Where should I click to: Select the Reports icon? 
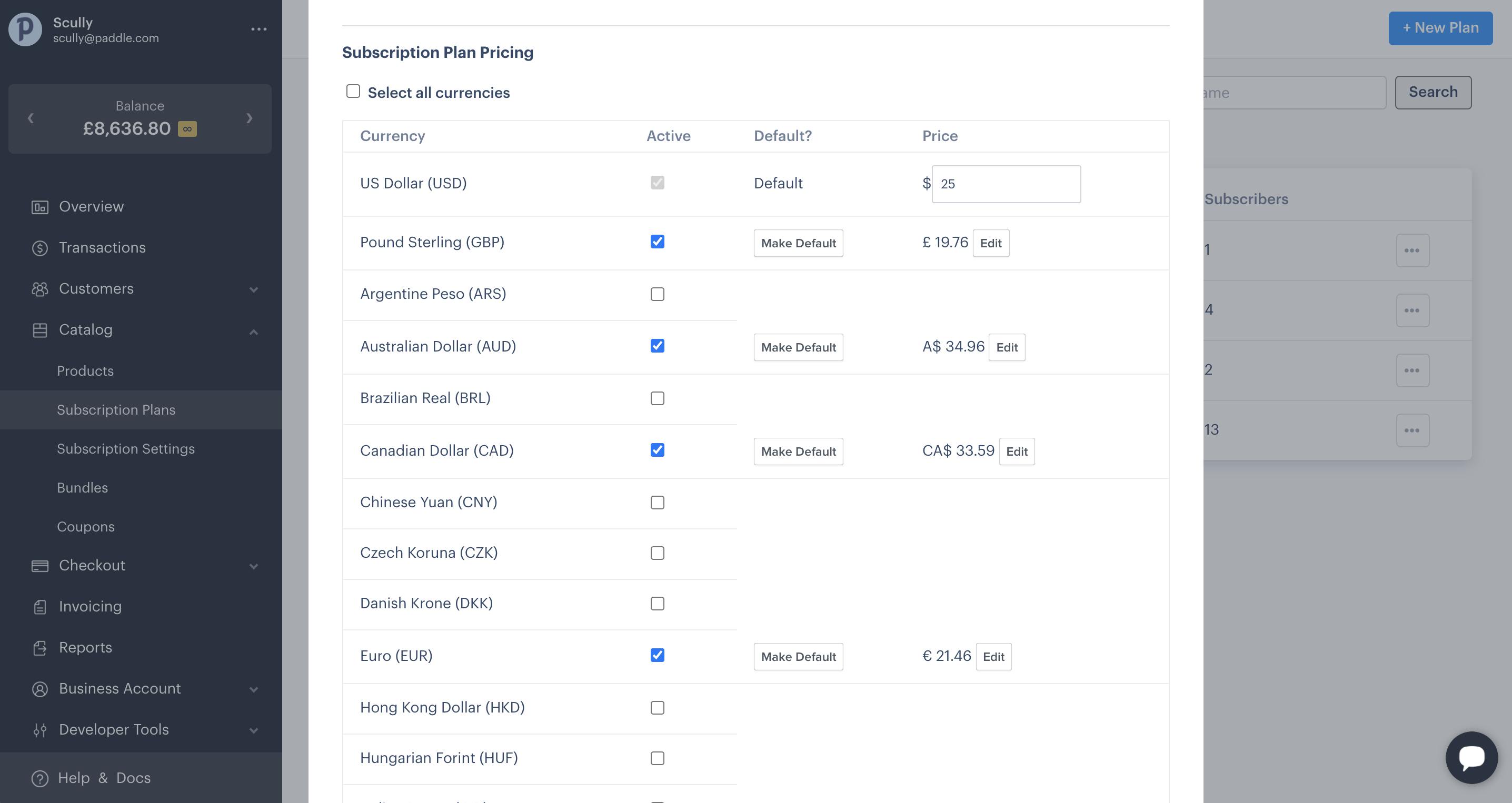point(39,647)
